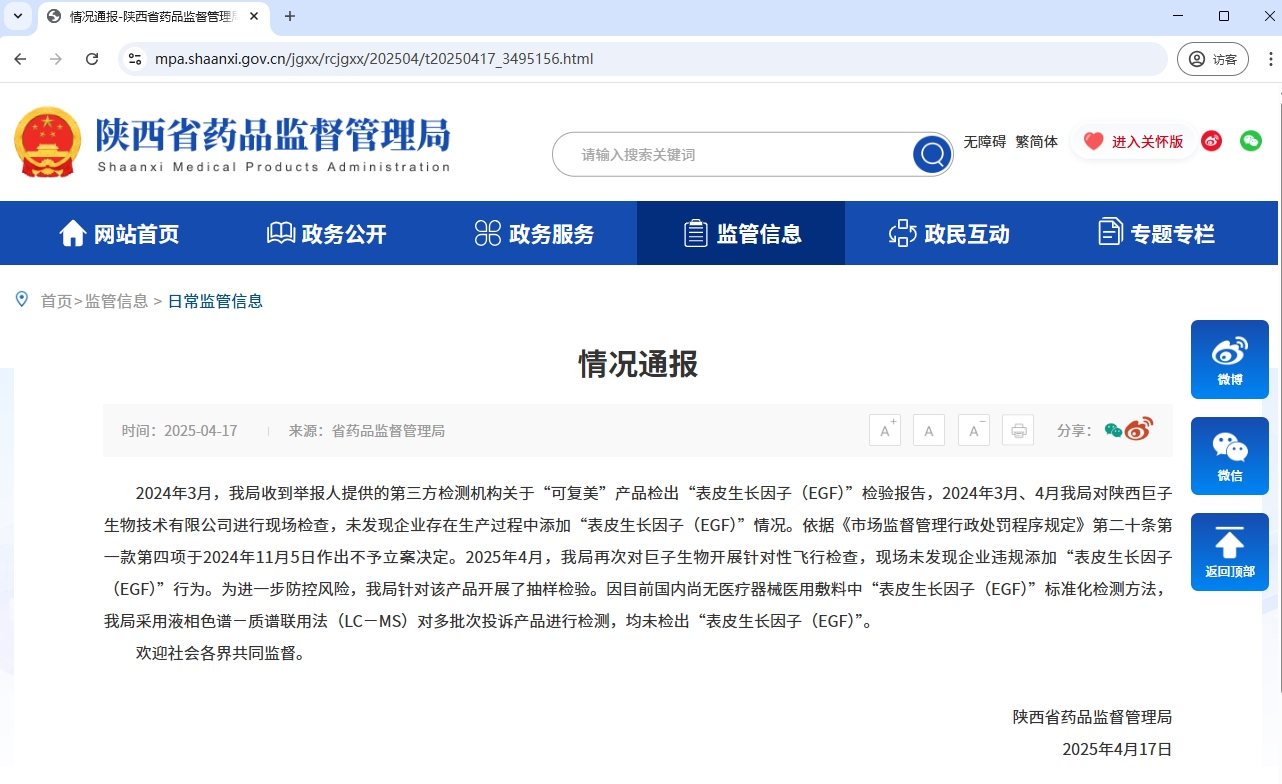Reset font size with middle A button
Screen dimensions: 1282x784
click(929, 431)
